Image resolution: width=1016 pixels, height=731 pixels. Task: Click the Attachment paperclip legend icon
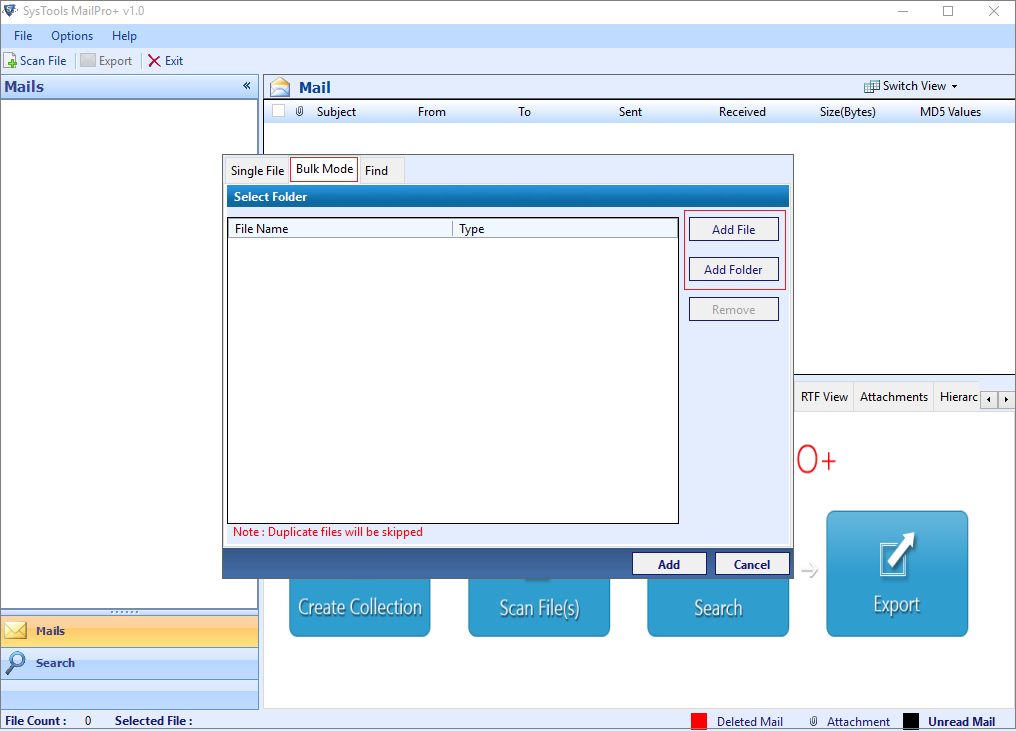click(x=813, y=721)
